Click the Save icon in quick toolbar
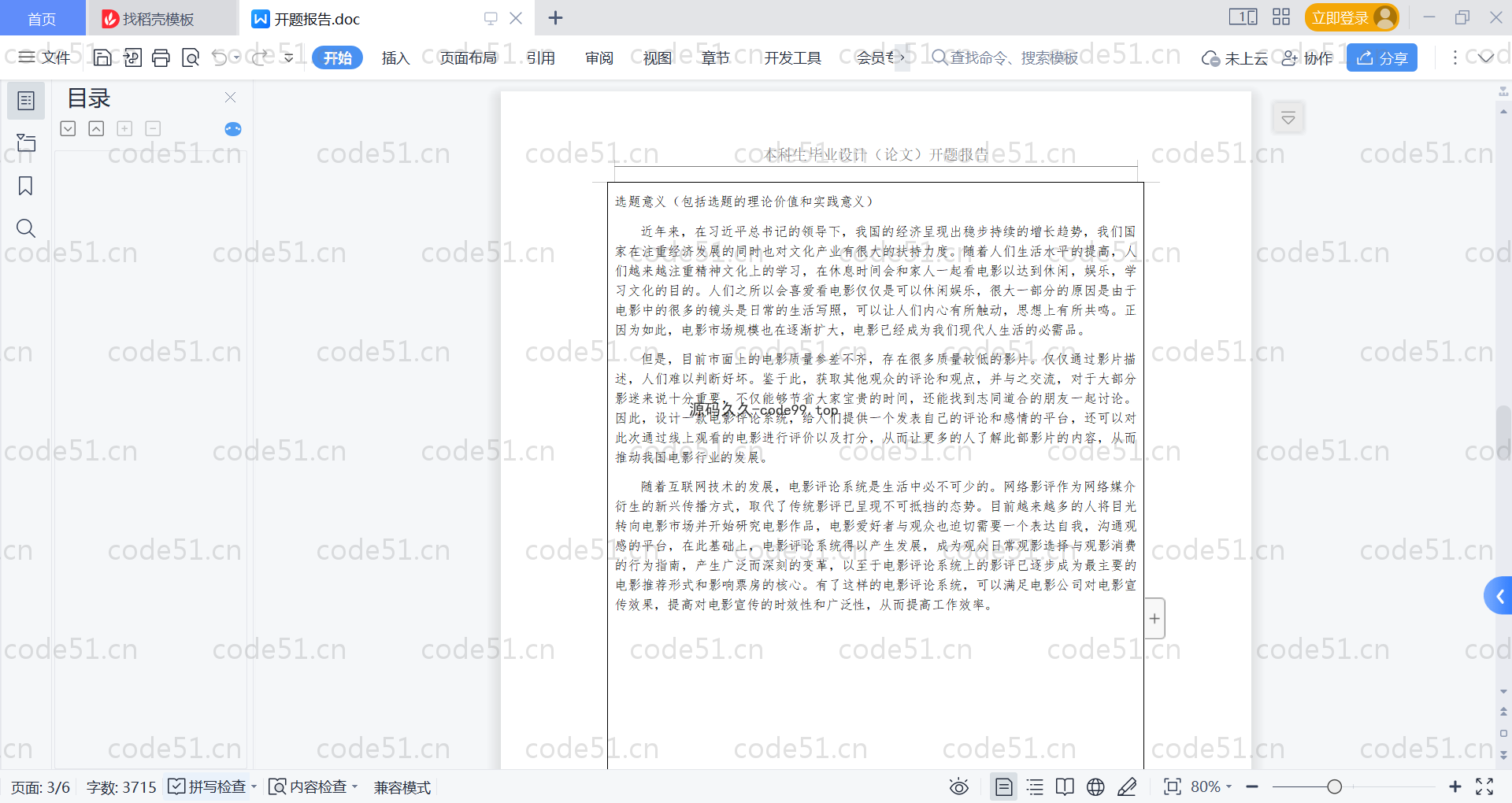The width and height of the screenshot is (1512, 803). click(x=102, y=57)
